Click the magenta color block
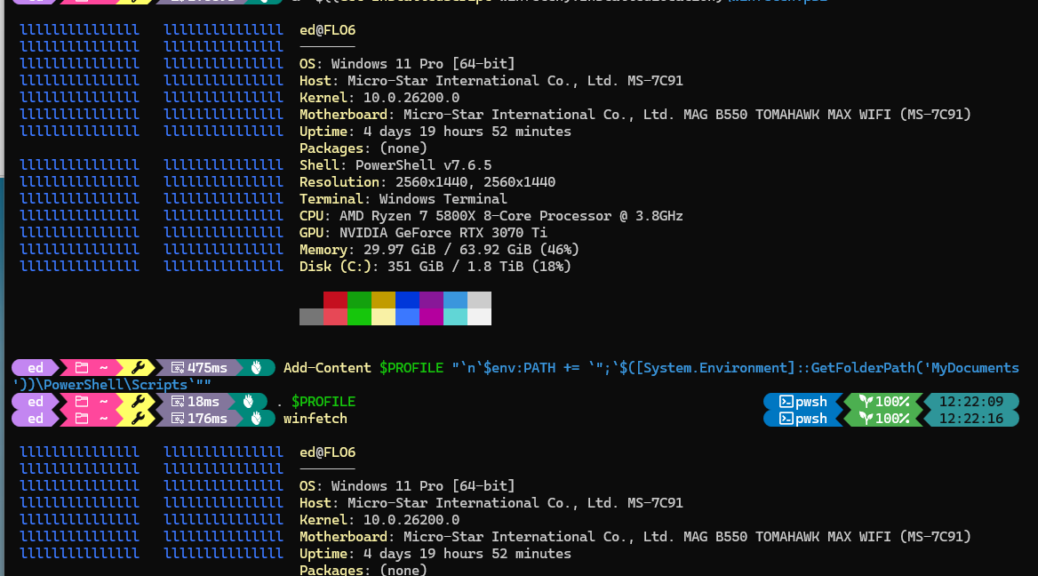 [431, 317]
